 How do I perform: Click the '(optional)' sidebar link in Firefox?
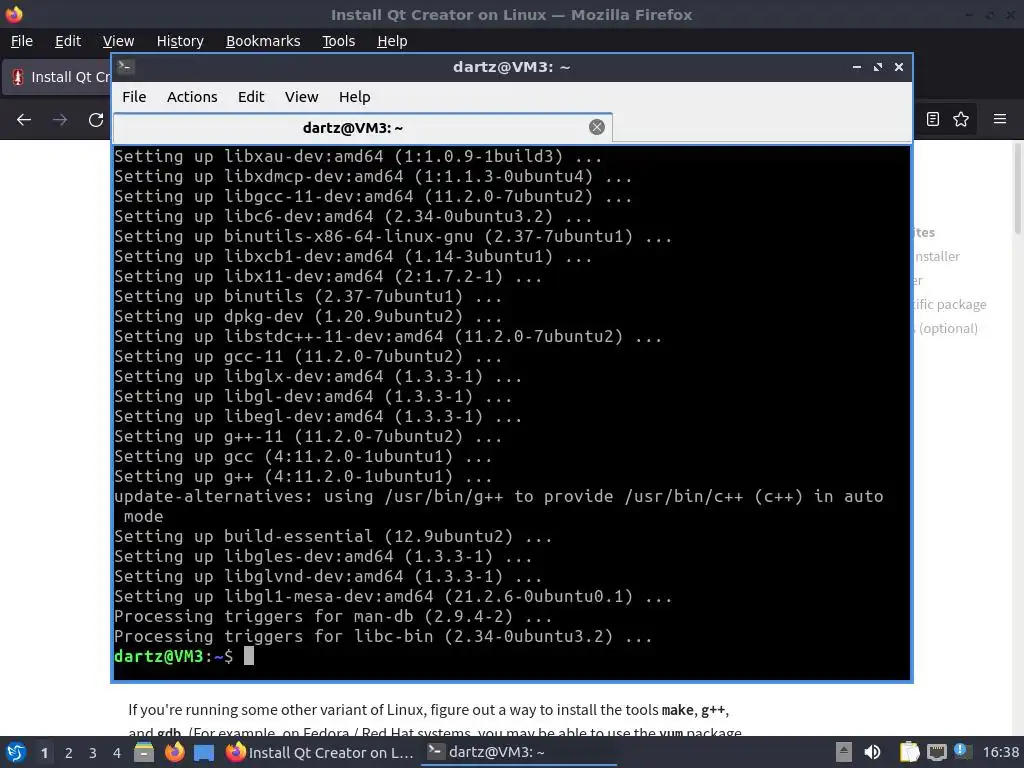point(948,328)
